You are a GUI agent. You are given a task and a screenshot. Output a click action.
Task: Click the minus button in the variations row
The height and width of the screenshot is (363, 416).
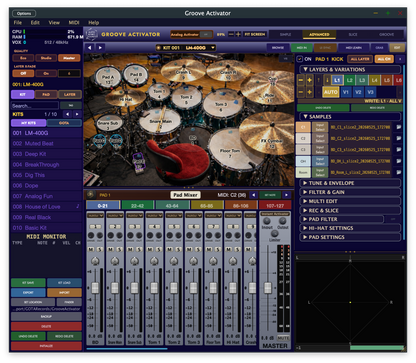pos(300,92)
